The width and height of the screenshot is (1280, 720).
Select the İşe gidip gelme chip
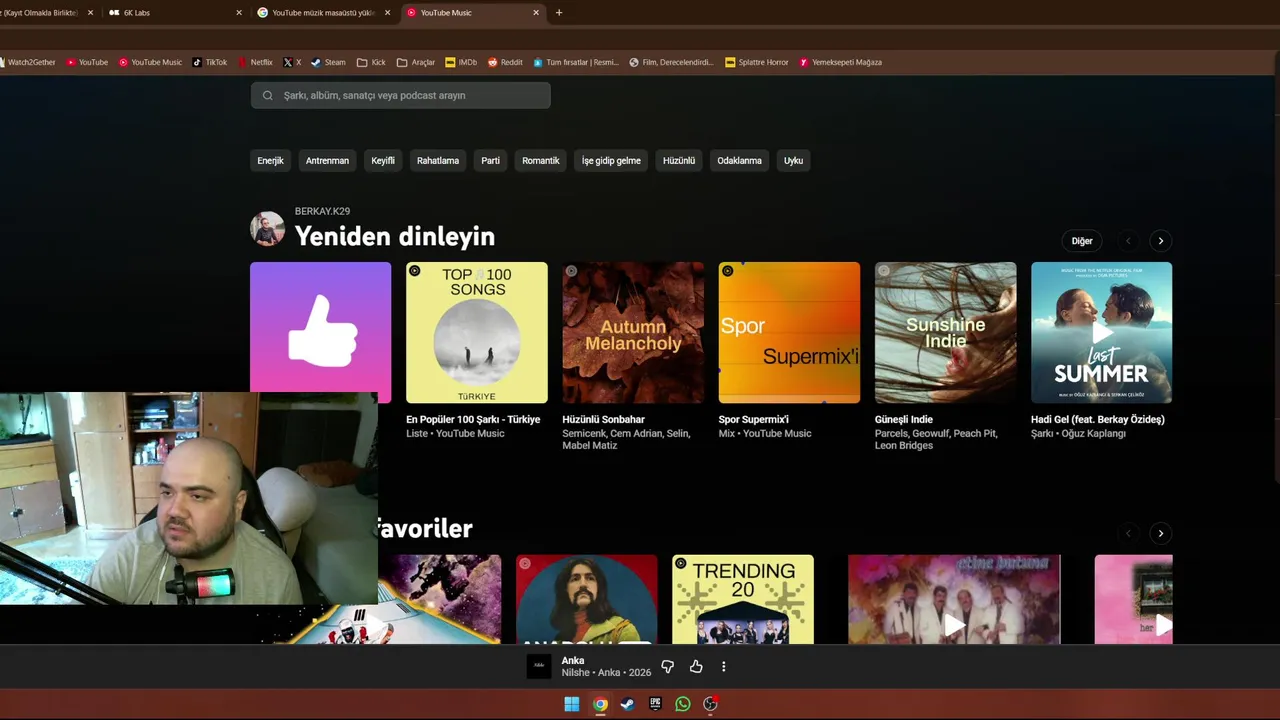point(611,160)
